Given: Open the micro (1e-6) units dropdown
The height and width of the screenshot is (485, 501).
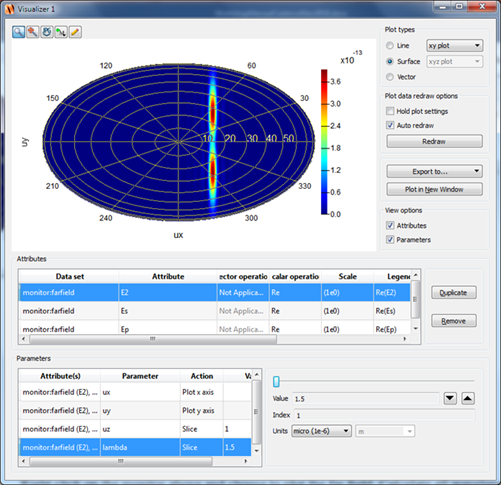Looking at the screenshot, I should coord(321,431).
